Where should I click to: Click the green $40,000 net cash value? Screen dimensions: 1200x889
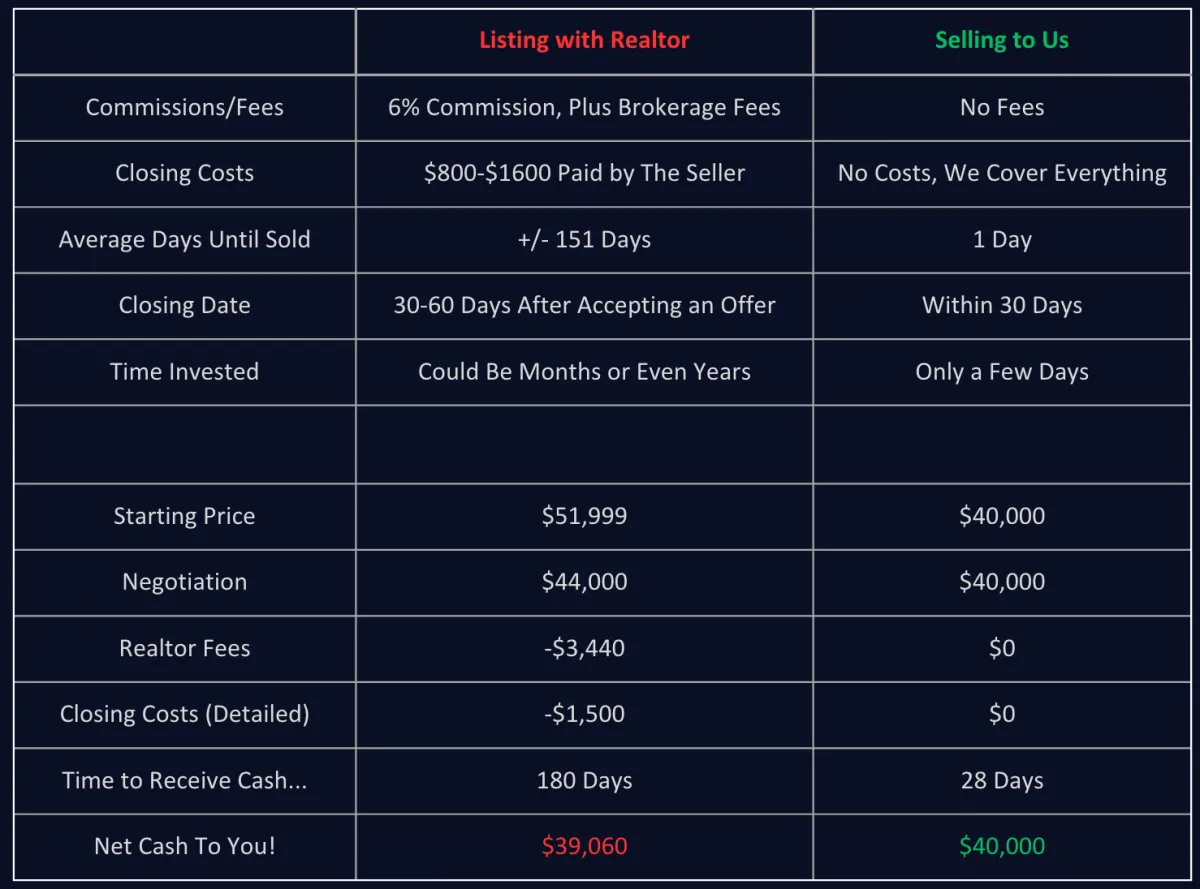click(x=1002, y=846)
